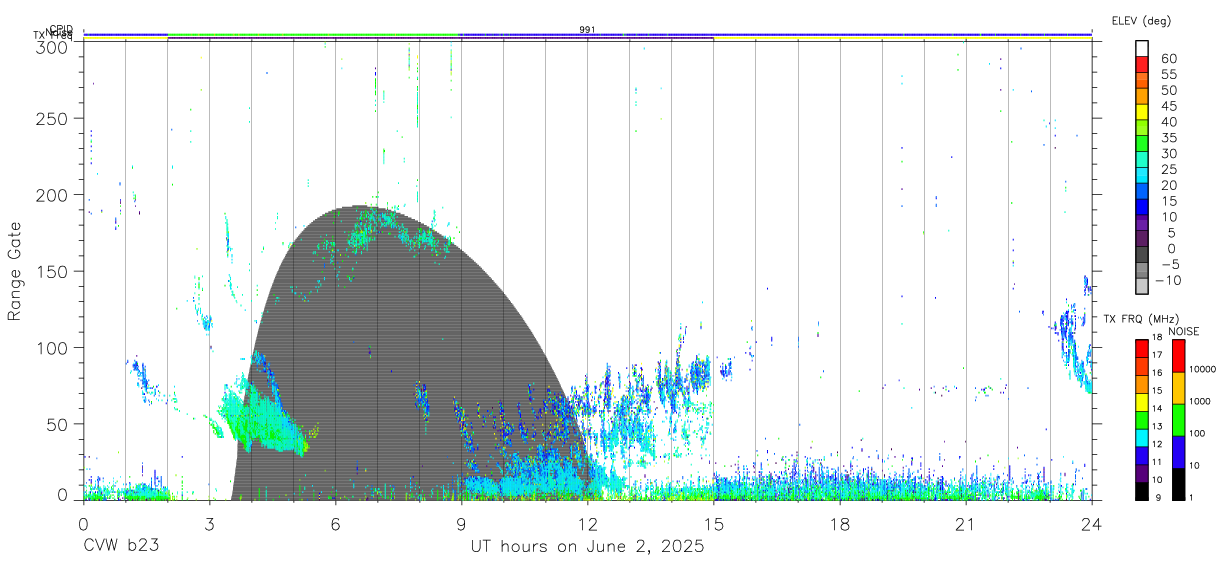Click the cyan 12–13 MHz TX FRQ swatch

(x=1142, y=439)
